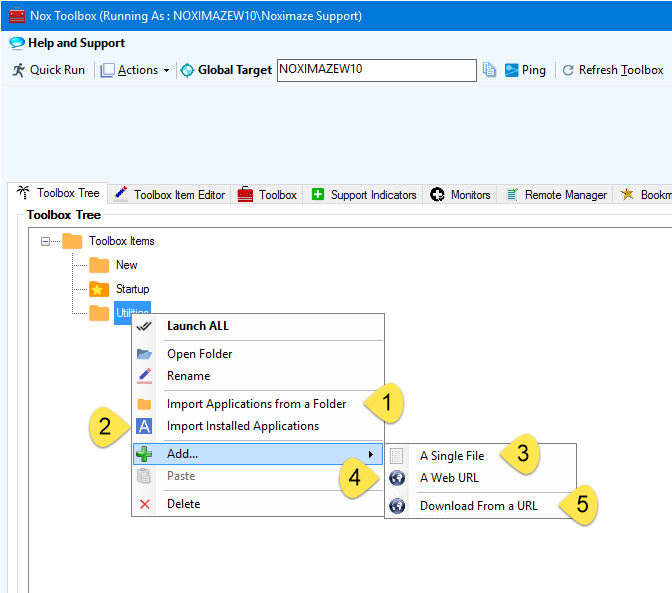Choose Import Installed Applications
This screenshot has width=672, height=593.
[258, 426]
